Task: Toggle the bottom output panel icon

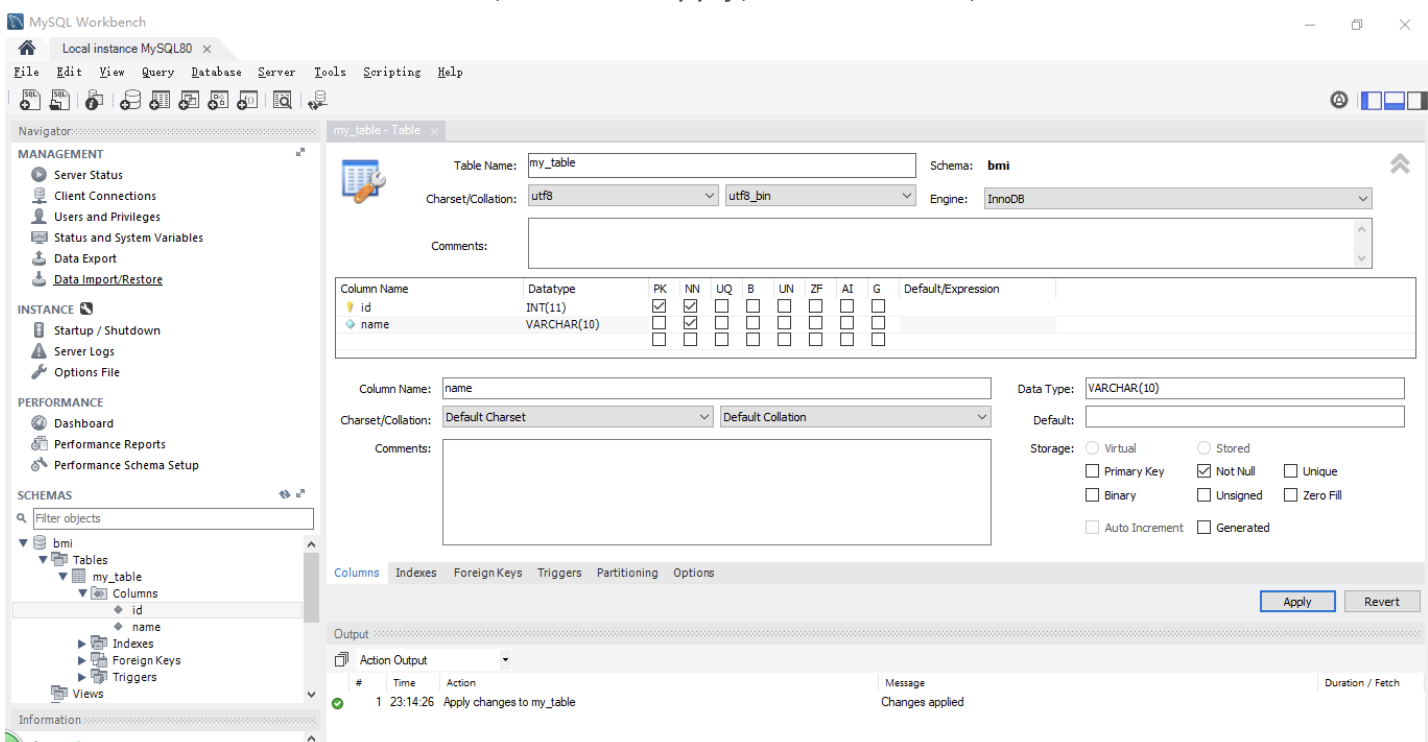Action: pos(1394,99)
